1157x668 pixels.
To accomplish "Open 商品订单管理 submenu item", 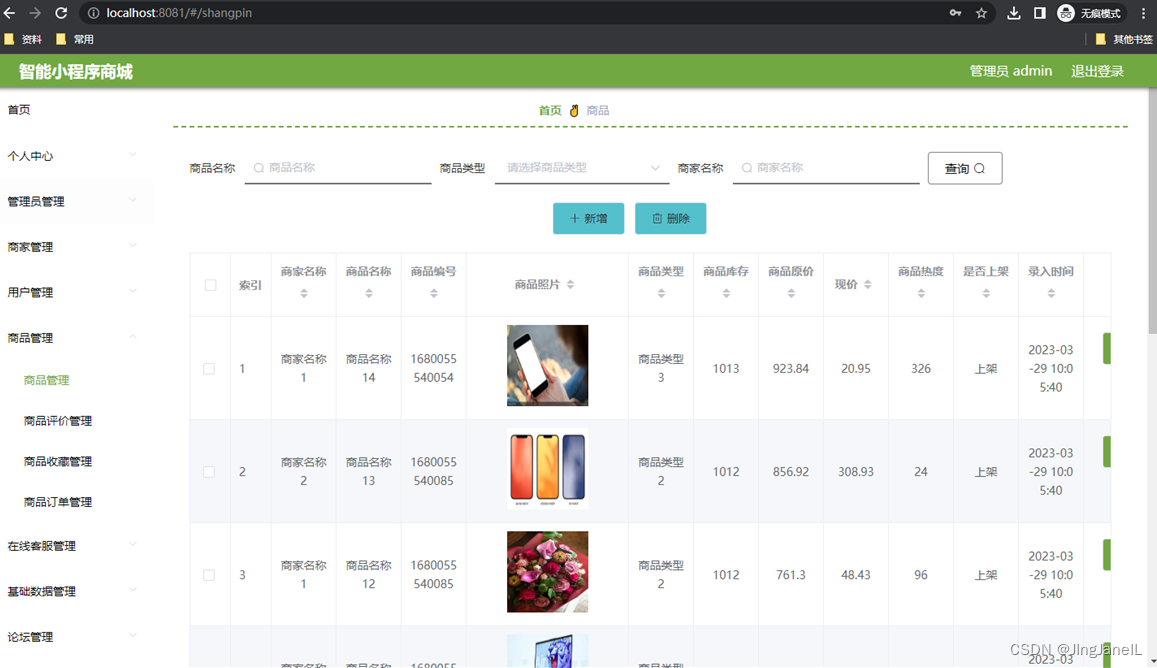I will [x=58, y=502].
